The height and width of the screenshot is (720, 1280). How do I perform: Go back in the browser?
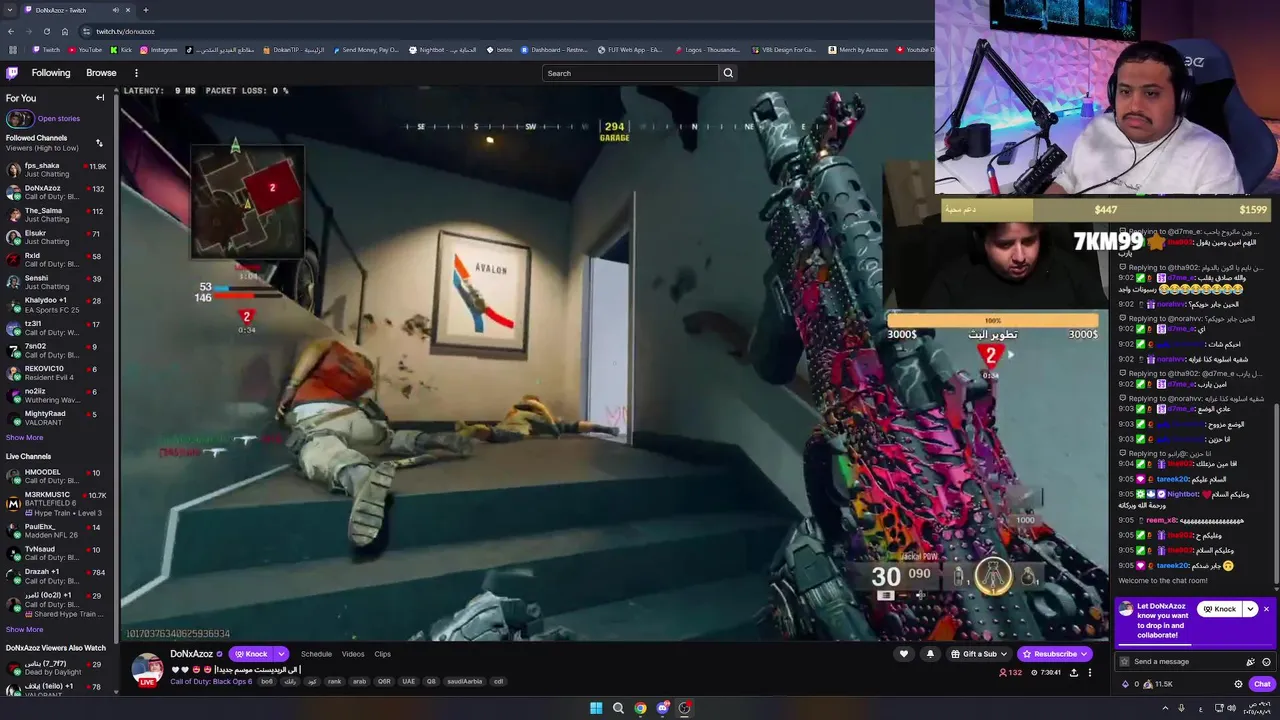click(12, 31)
